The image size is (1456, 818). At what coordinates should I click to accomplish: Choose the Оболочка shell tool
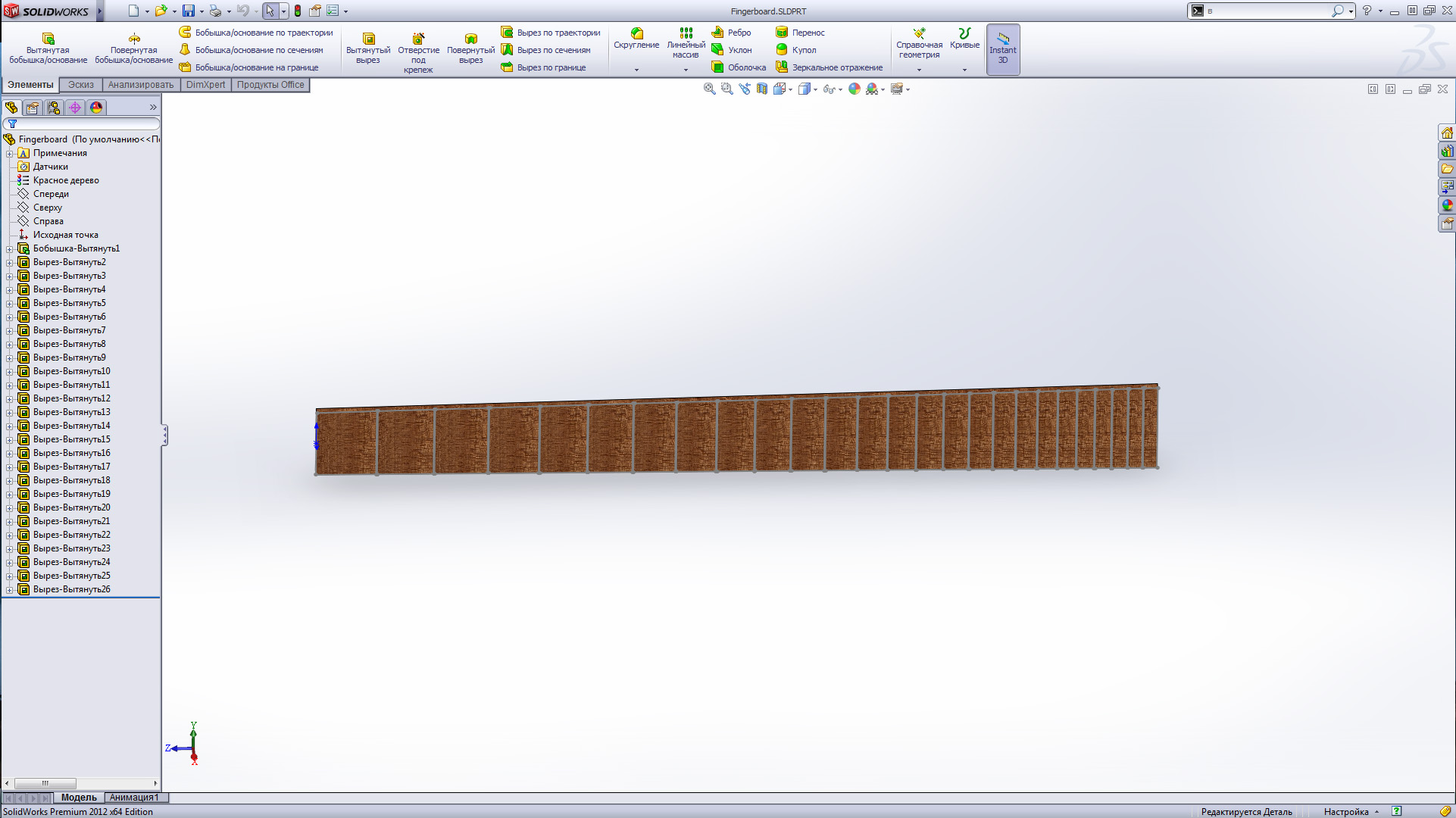(x=739, y=67)
